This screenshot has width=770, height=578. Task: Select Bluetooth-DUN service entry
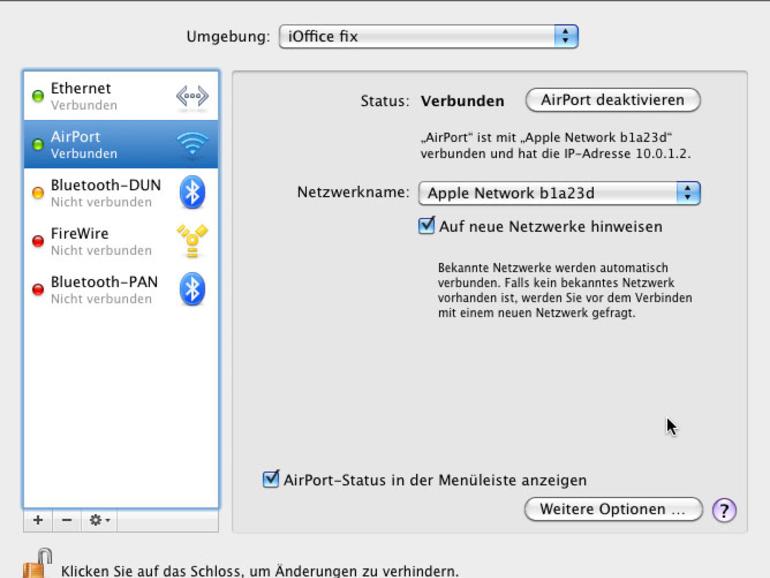point(121,192)
